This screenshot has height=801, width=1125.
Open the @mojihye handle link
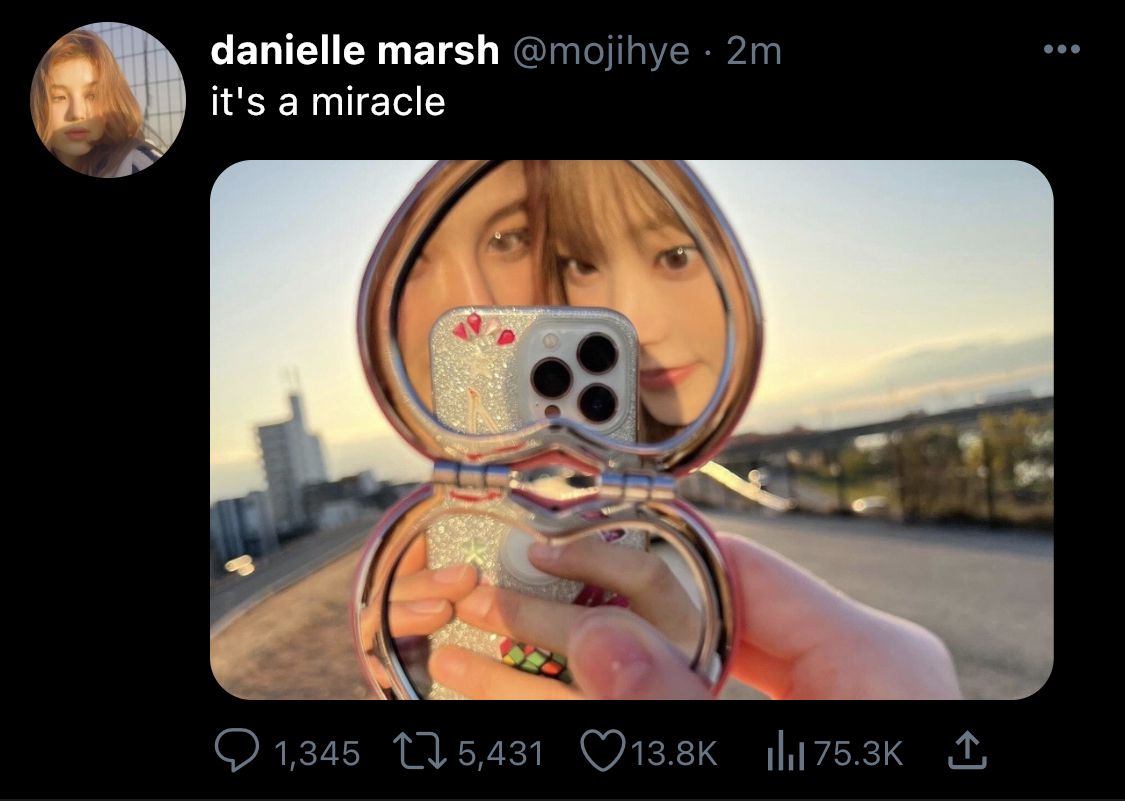point(600,52)
